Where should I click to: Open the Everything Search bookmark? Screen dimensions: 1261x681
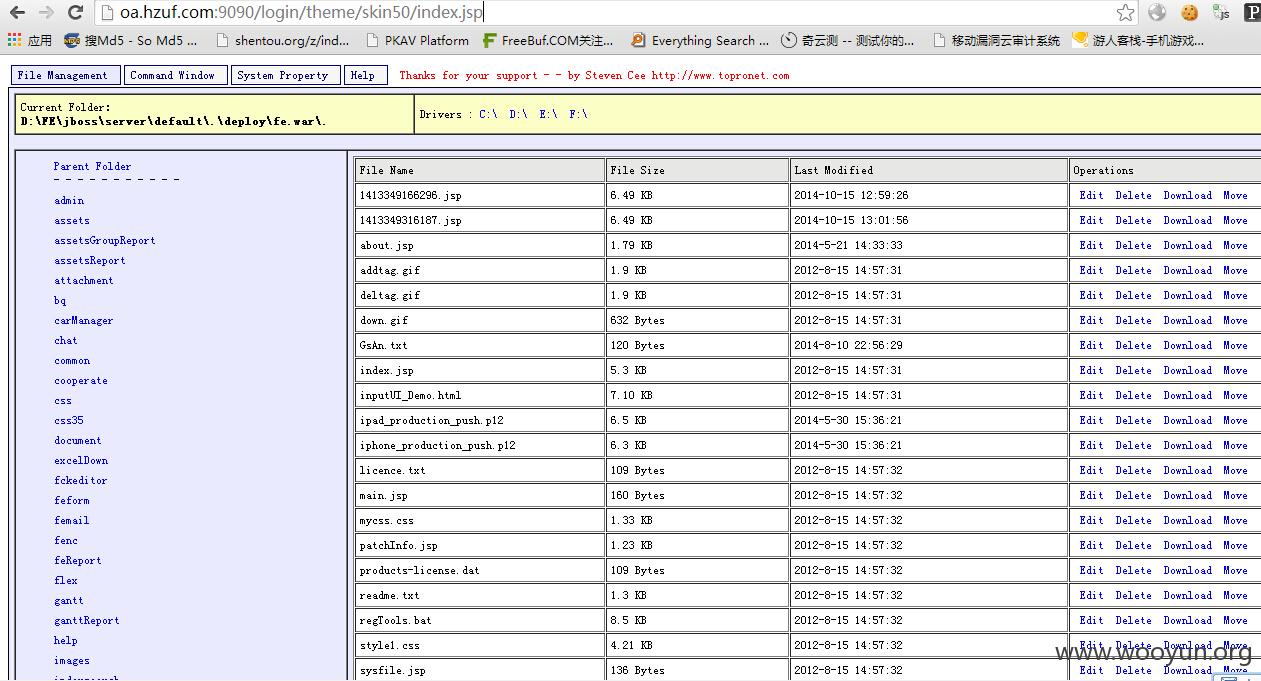click(700, 41)
